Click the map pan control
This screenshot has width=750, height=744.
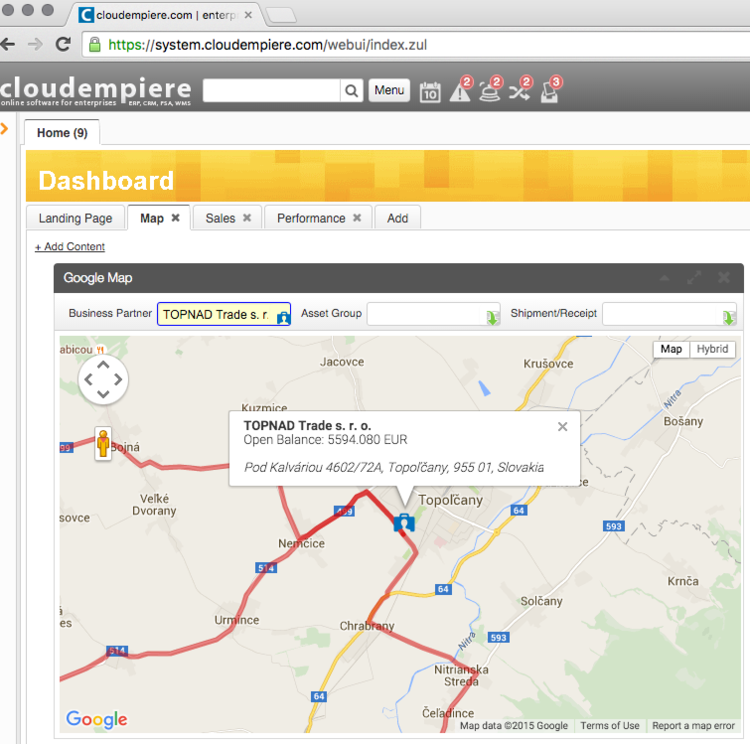pos(103,380)
